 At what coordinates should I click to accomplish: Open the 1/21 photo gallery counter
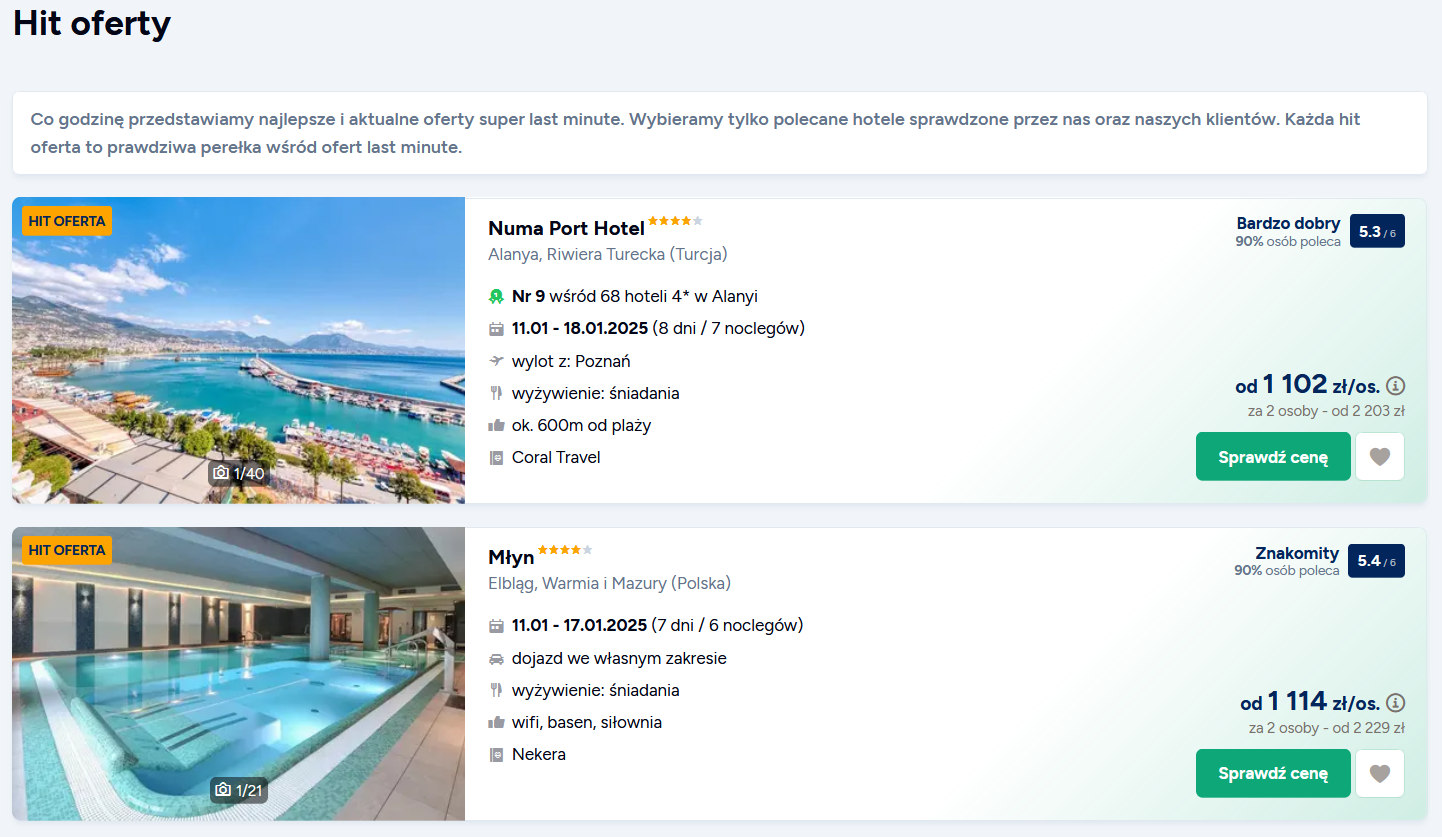239,791
